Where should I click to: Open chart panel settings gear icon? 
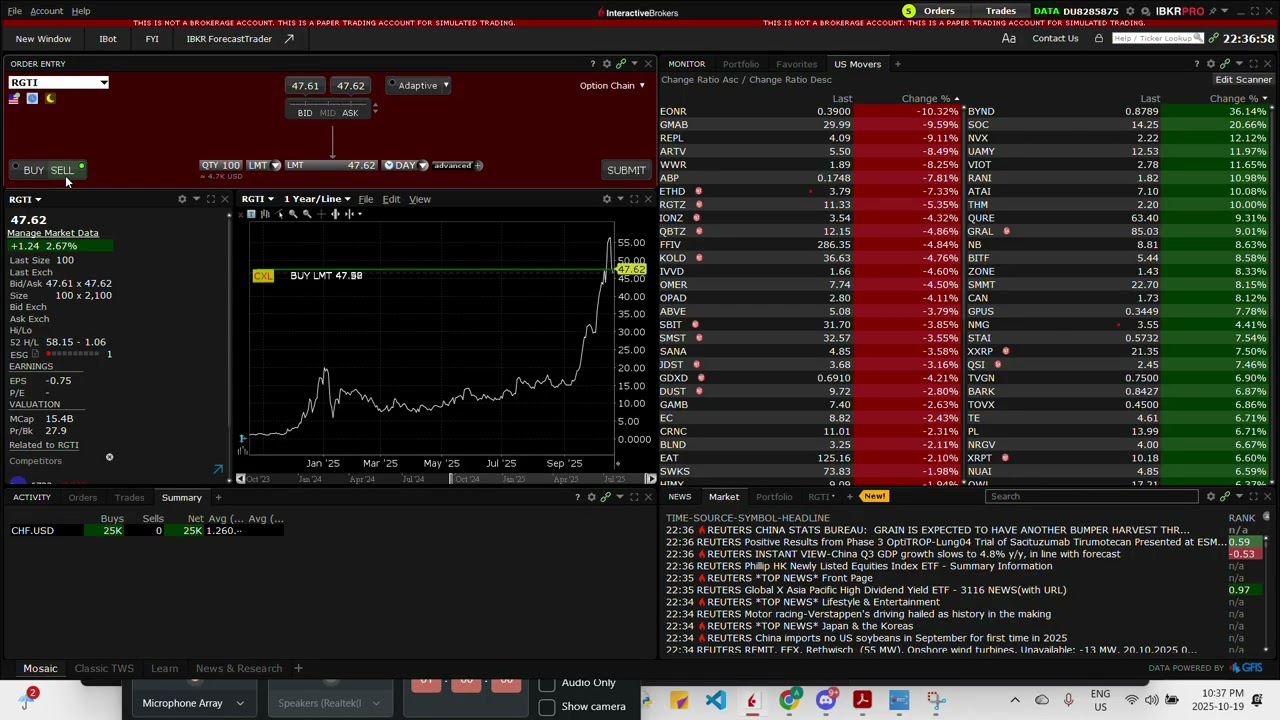click(606, 199)
